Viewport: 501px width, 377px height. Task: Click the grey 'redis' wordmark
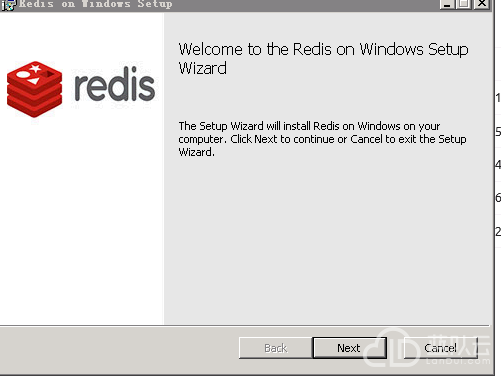[115, 84]
